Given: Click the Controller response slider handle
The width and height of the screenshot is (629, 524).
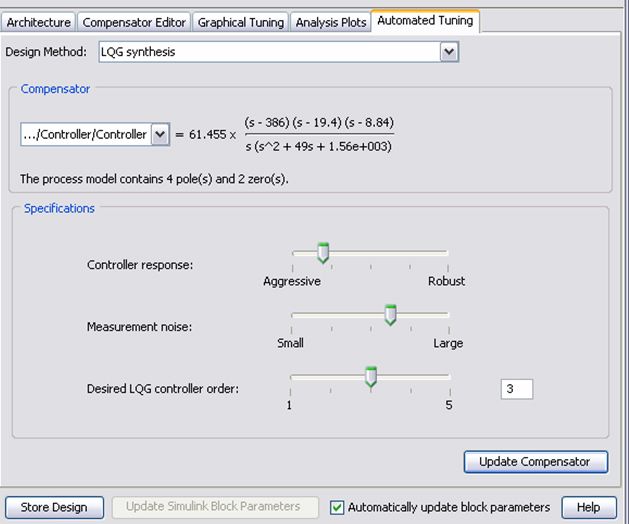Looking at the screenshot, I should click(x=322, y=254).
